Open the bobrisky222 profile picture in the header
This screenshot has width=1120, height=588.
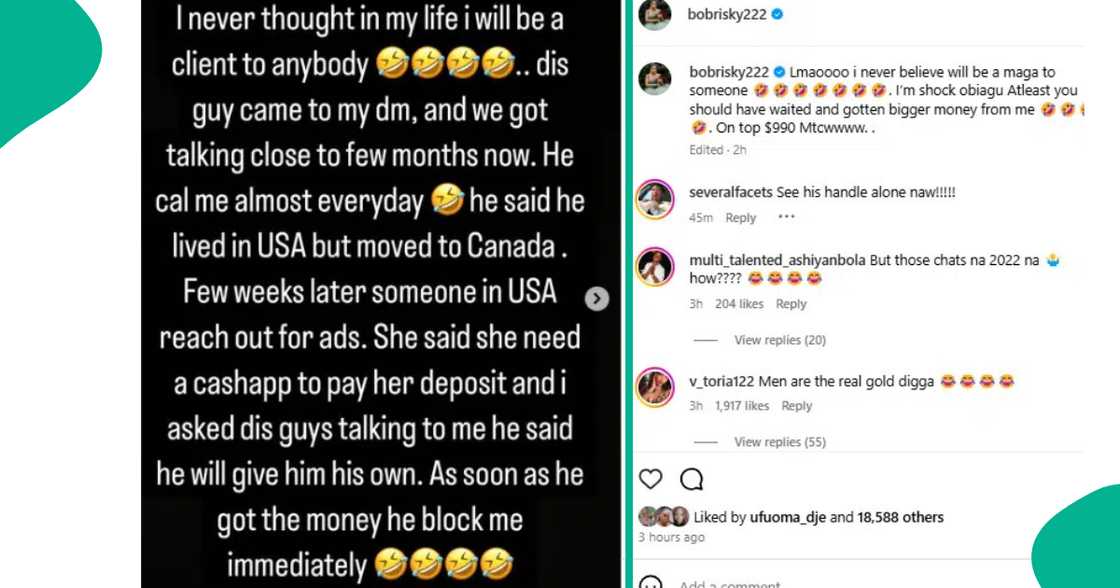(654, 15)
